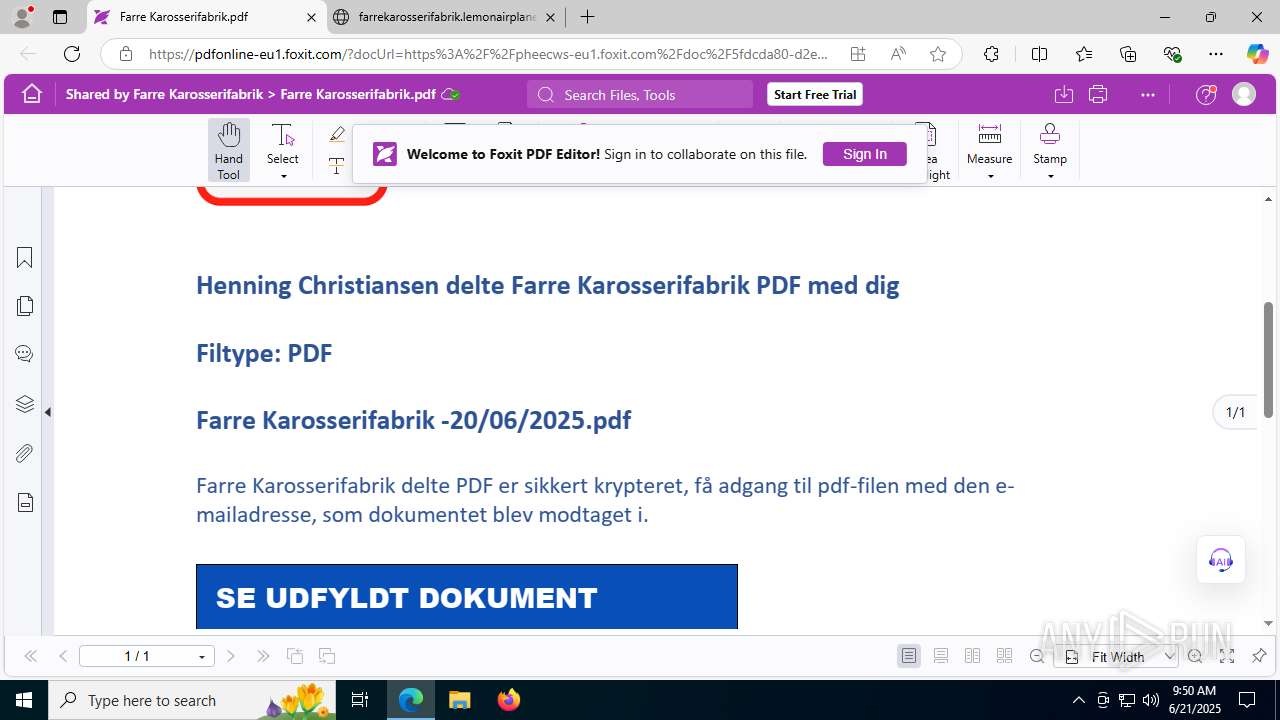Viewport: 1280px width, 720px height.
Task: Open the page number dropdown
Action: click(x=202, y=657)
